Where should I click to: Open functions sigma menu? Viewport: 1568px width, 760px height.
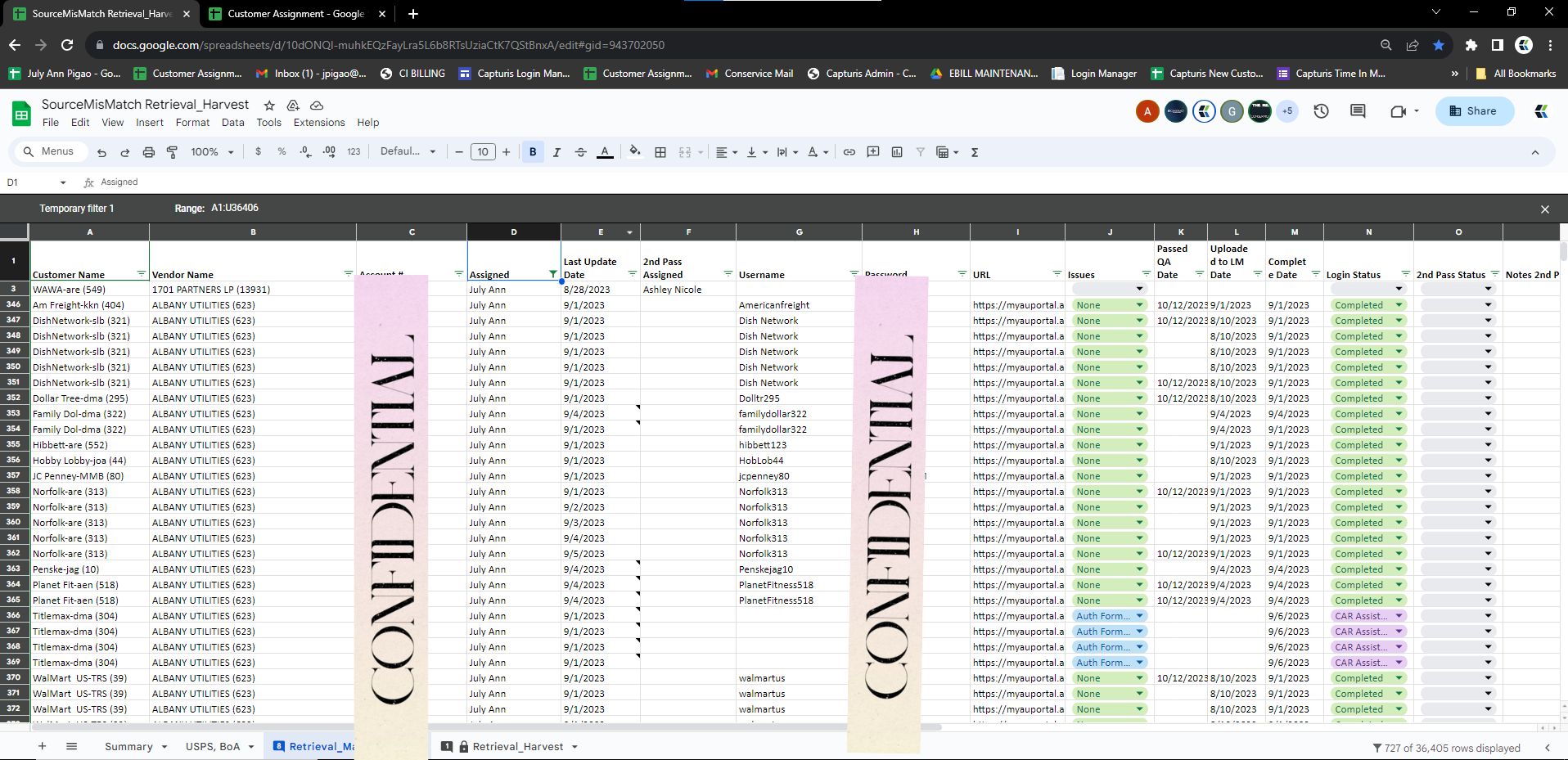[x=975, y=152]
